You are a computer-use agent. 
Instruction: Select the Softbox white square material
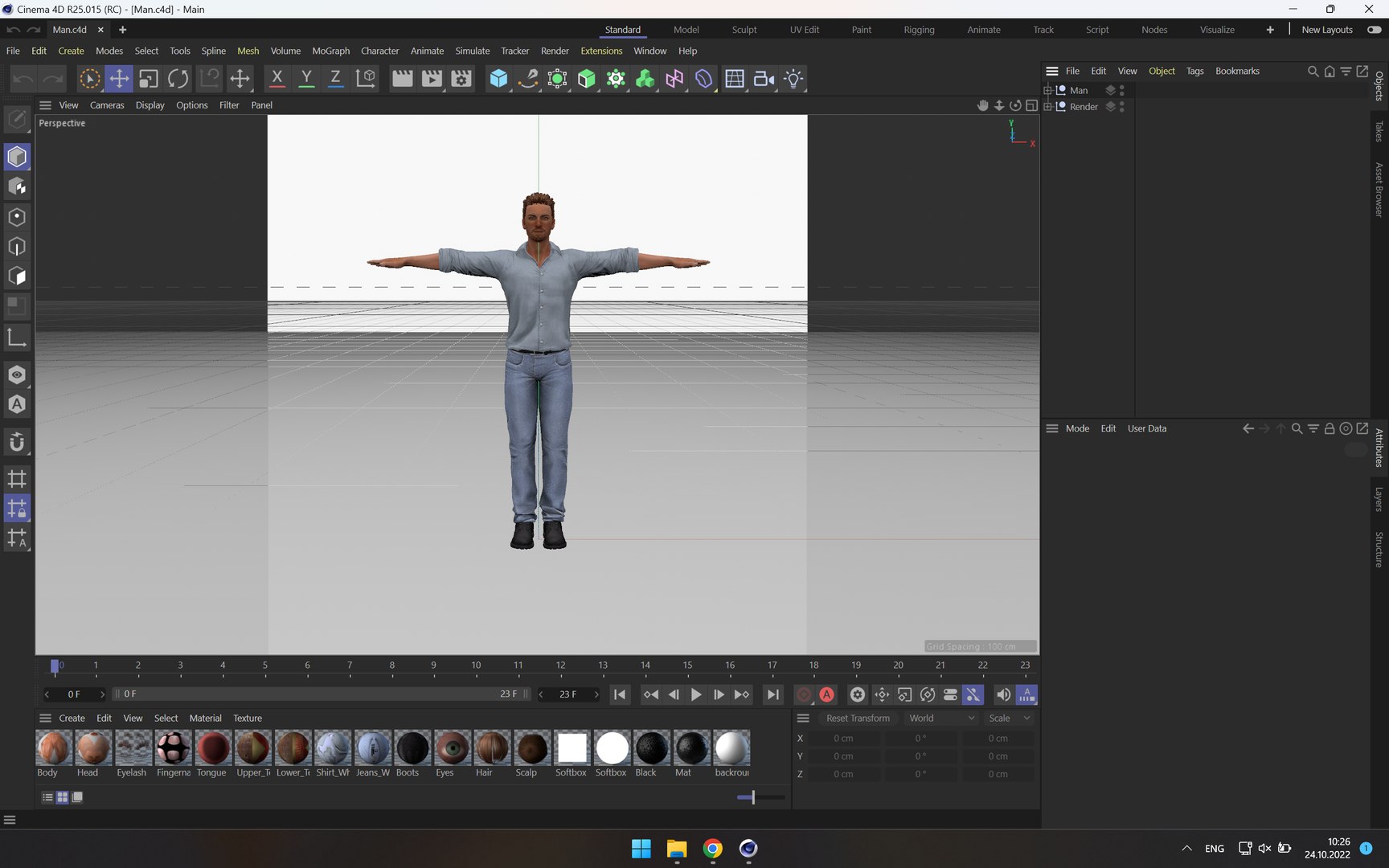point(572,754)
